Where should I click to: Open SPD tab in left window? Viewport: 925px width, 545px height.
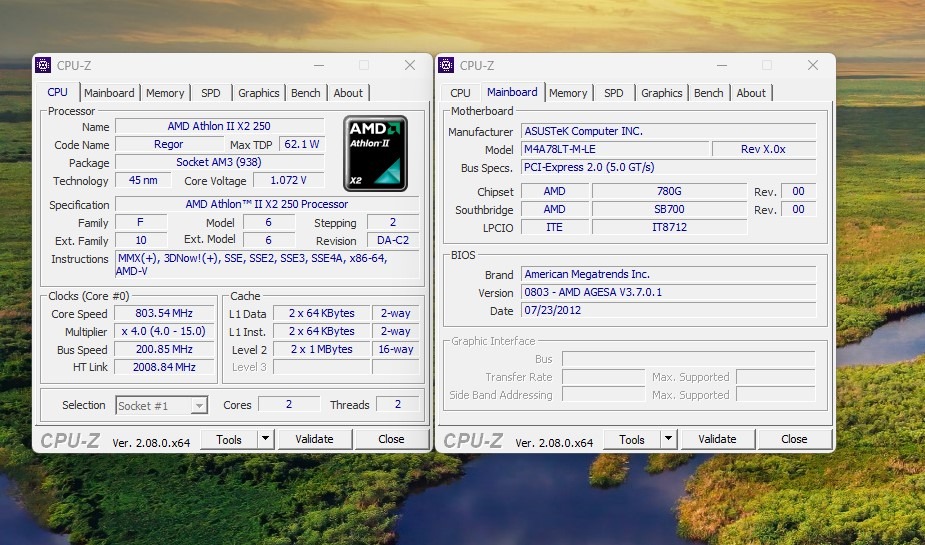tap(211, 93)
